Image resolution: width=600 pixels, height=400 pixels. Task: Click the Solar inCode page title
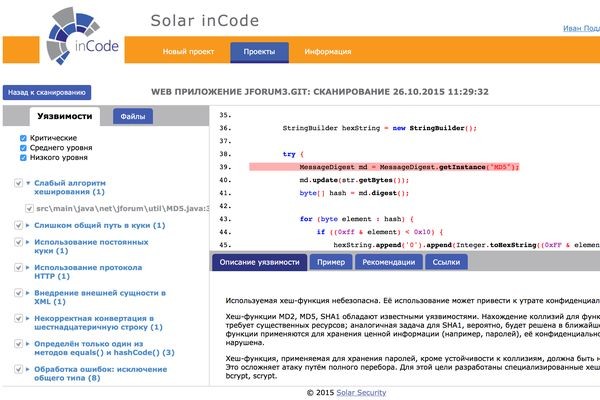click(x=205, y=21)
